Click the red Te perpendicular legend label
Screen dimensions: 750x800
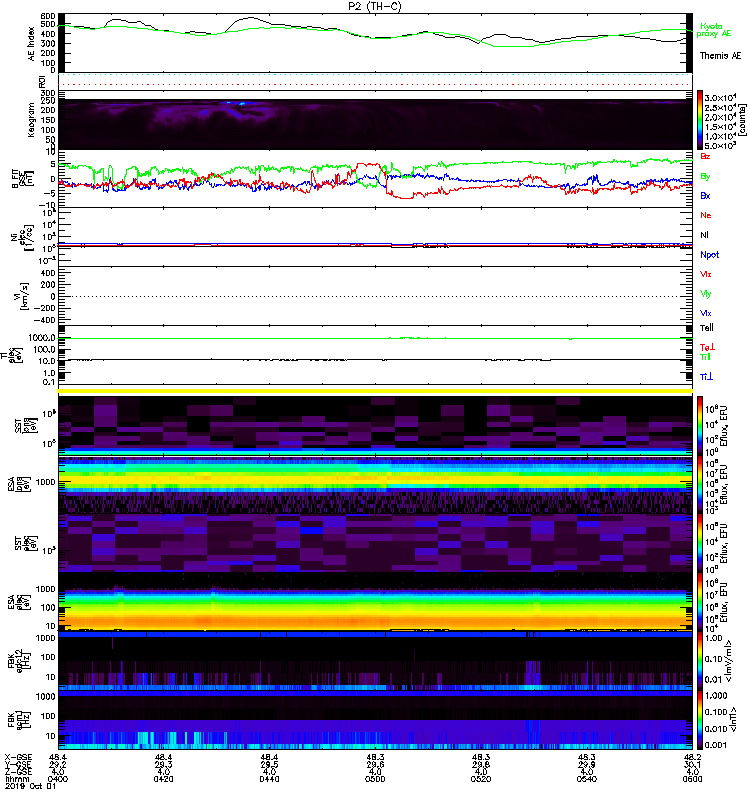[x=707, y=347]
